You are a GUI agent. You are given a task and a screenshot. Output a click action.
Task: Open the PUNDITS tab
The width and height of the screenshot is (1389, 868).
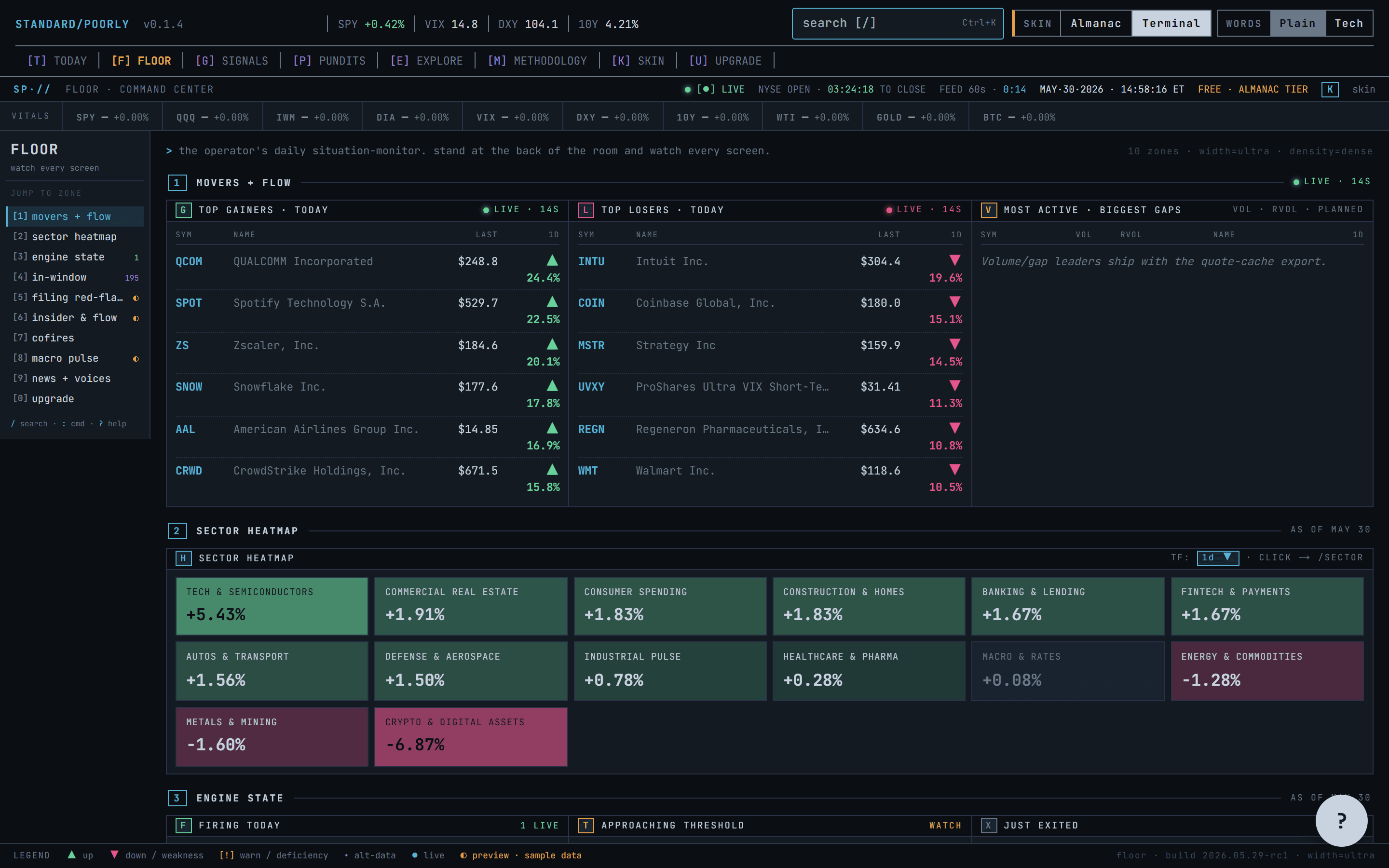(x=329, y=61)
